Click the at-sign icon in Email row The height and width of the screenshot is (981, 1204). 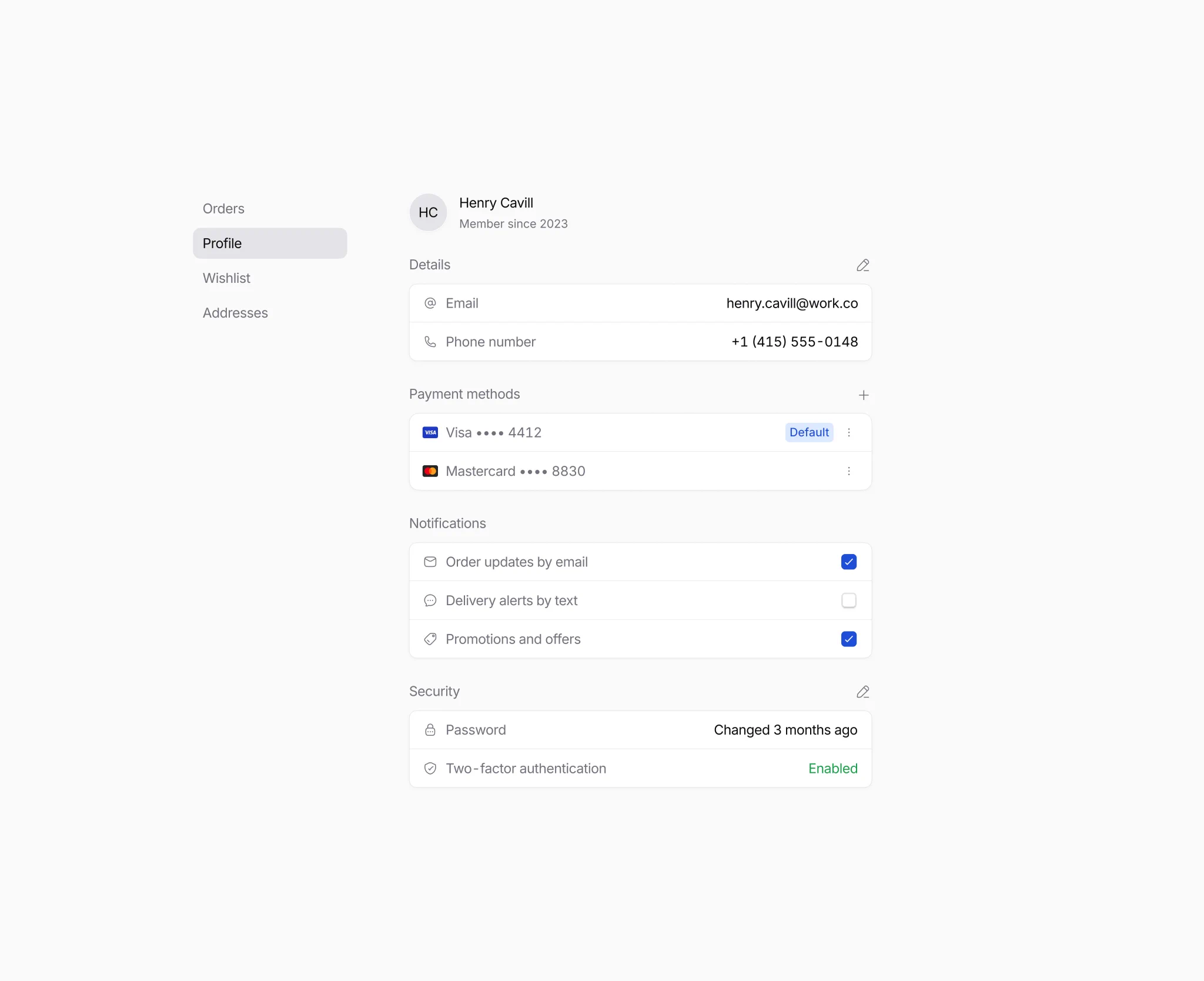point(430,303)
